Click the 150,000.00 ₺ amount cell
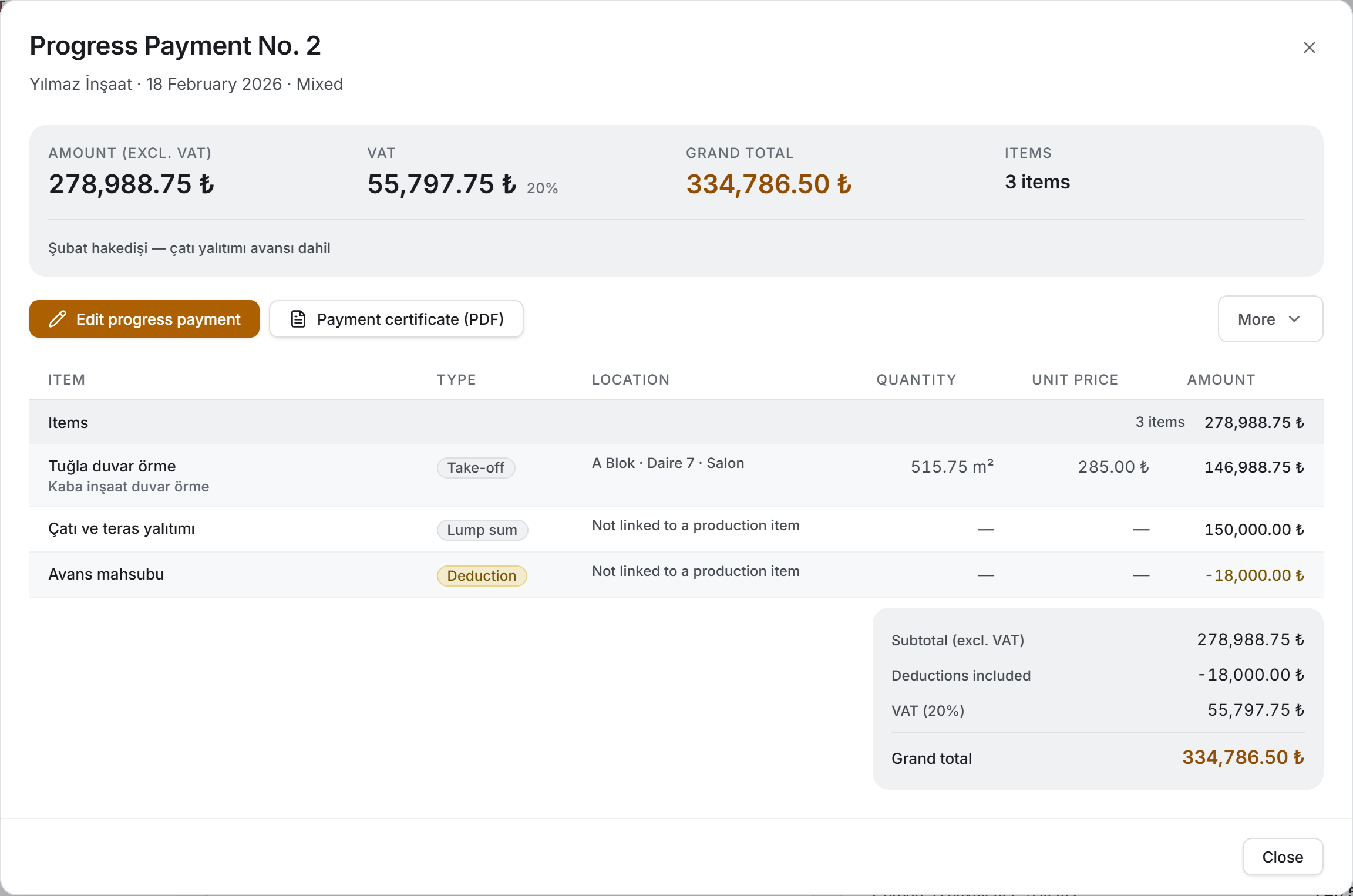The image size is (1353, 896). pyautogui.click(x=1254, y=529)
